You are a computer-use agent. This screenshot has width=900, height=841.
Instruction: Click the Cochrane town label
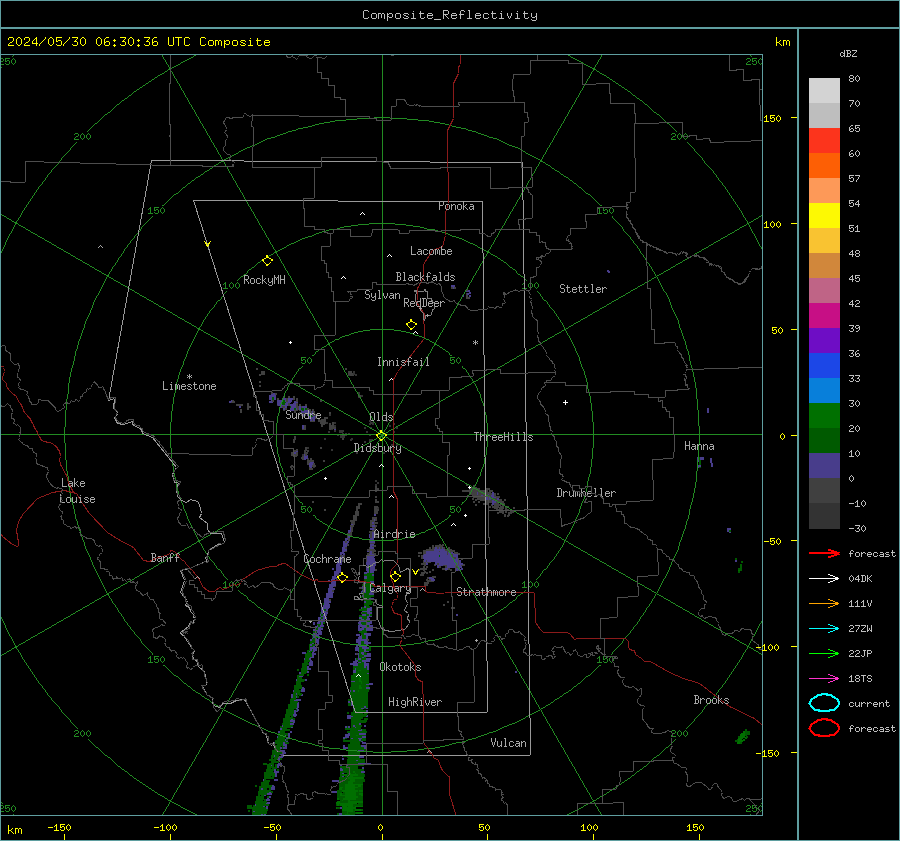point(327,559)
